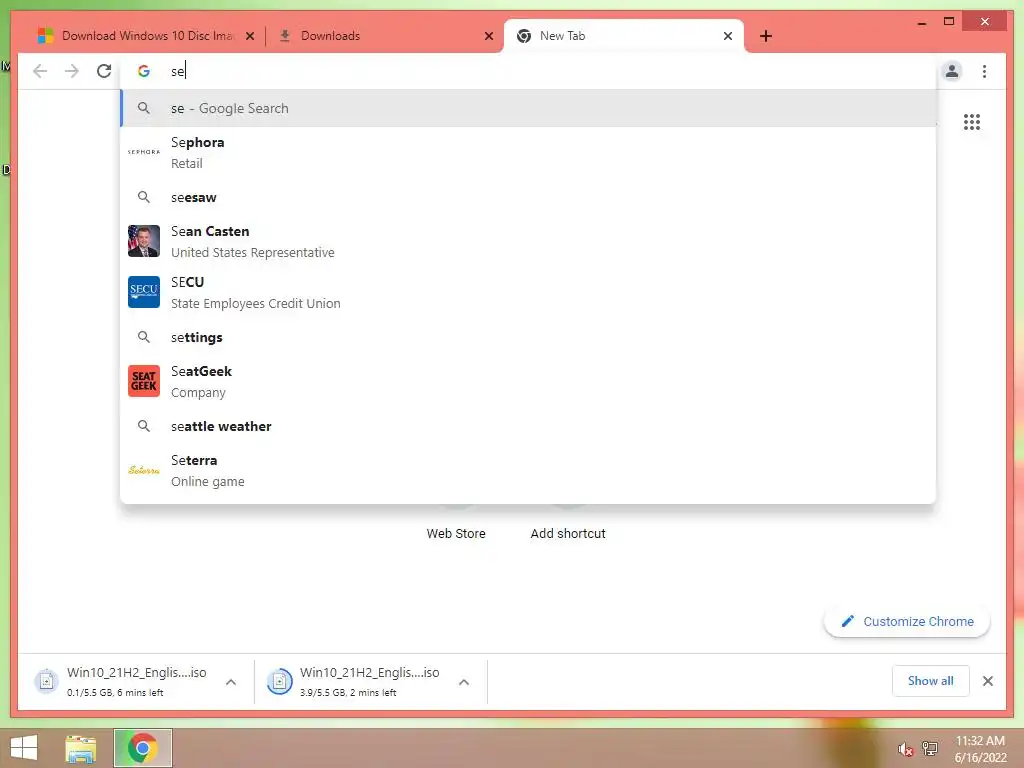Choose the seesaw search suggestion

[x=528, y=197]
